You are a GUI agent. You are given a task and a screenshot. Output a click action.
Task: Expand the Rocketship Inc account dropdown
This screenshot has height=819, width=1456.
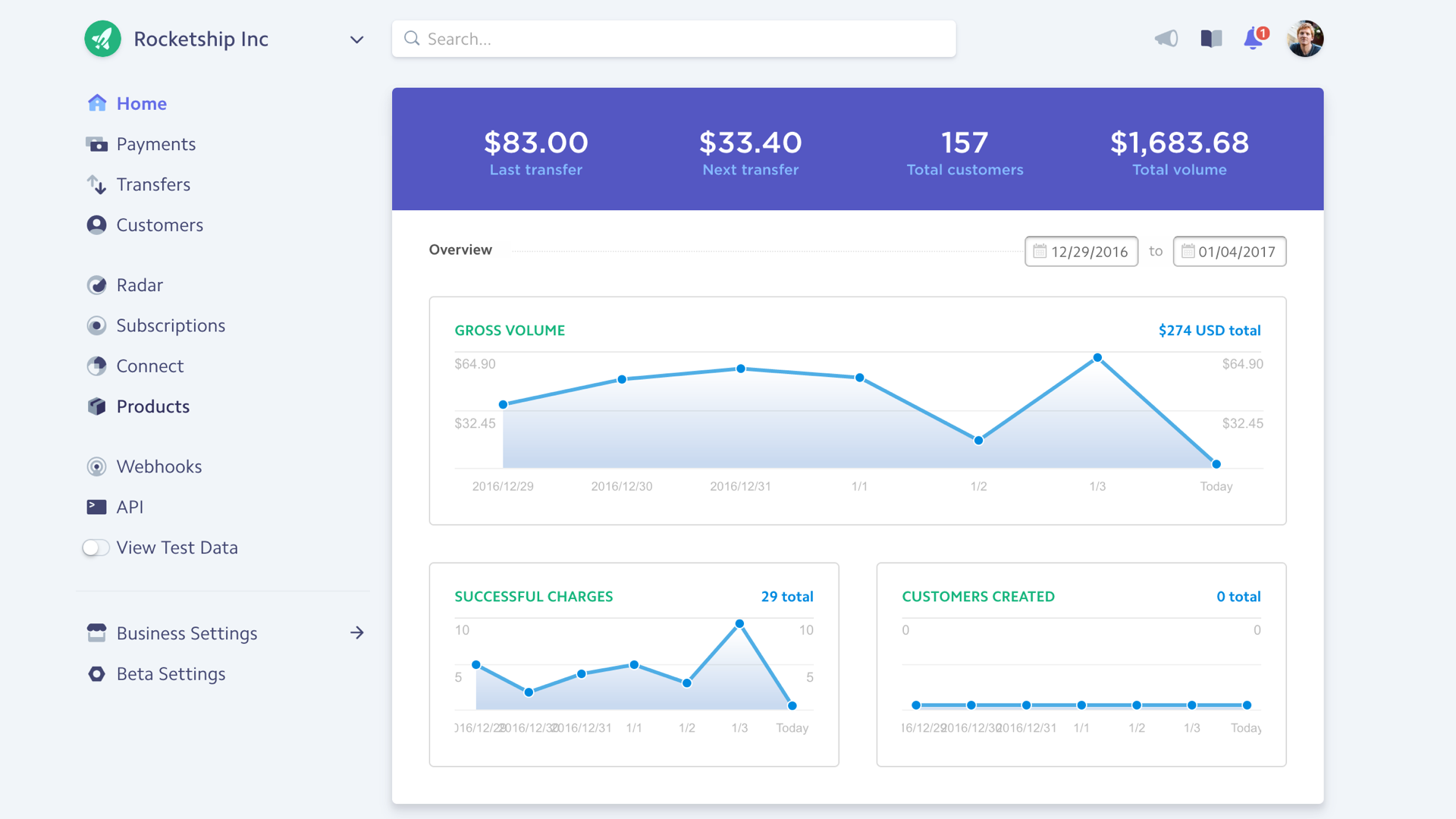click(x=356, y=39)
